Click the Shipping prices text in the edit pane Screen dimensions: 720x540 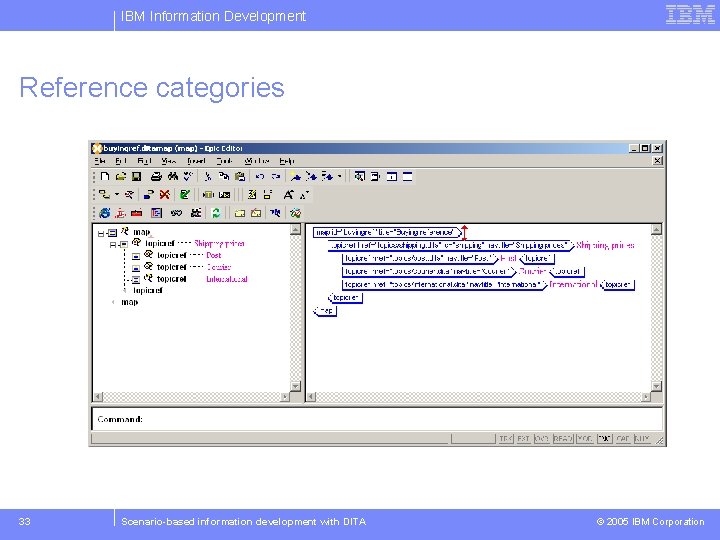(605, 245)
